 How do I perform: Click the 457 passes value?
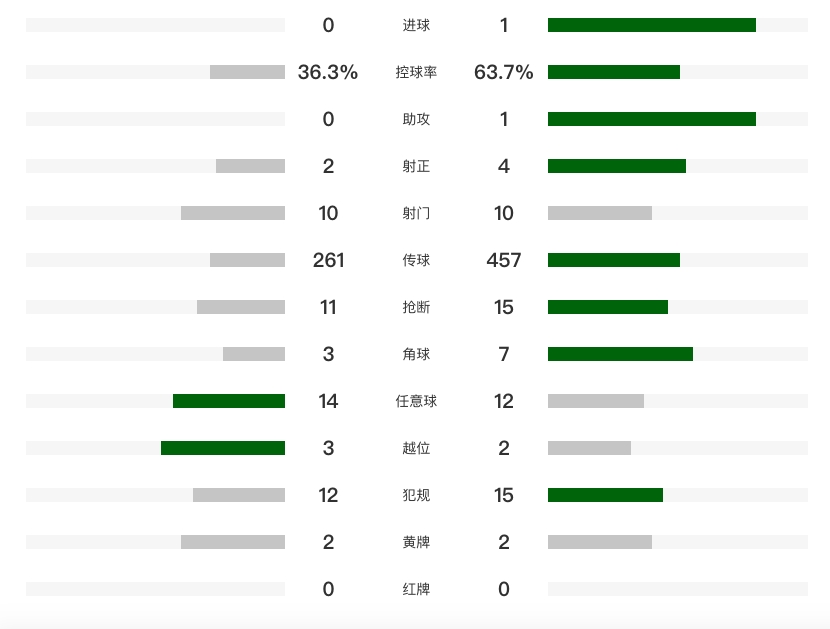click(x=504, y=260)
